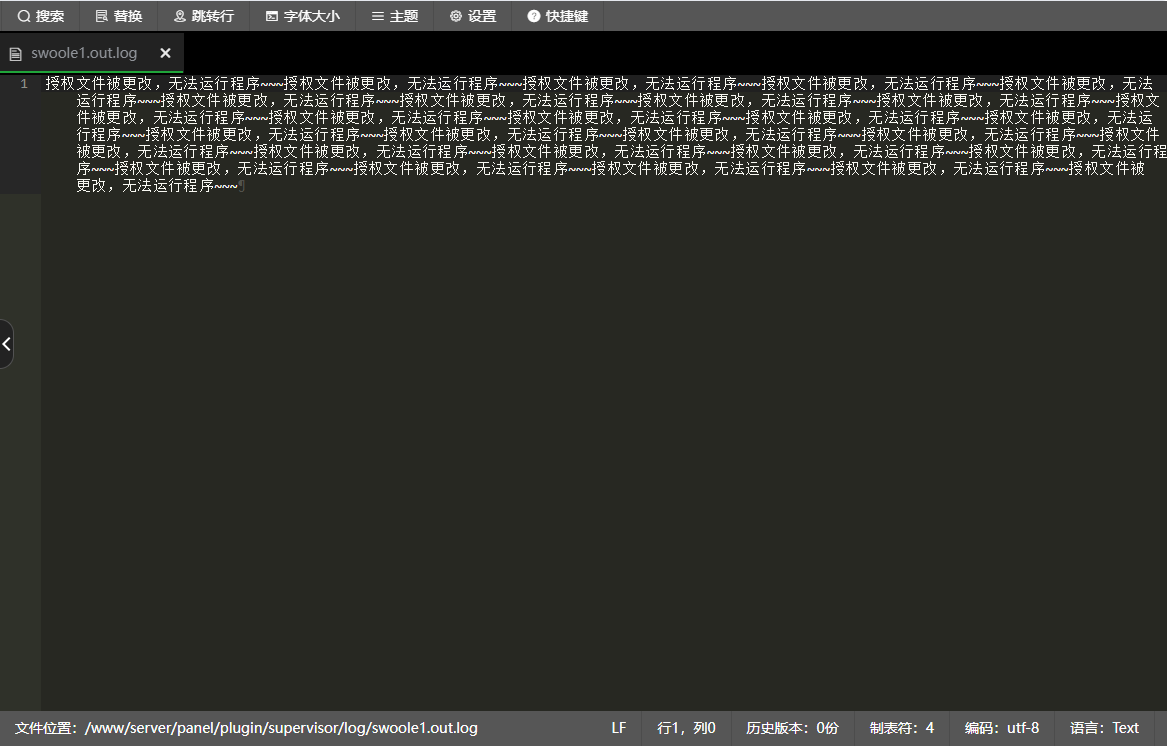Click line number 1 in gutter
This screenshot has width=1167, height=746.
(24, 83)
